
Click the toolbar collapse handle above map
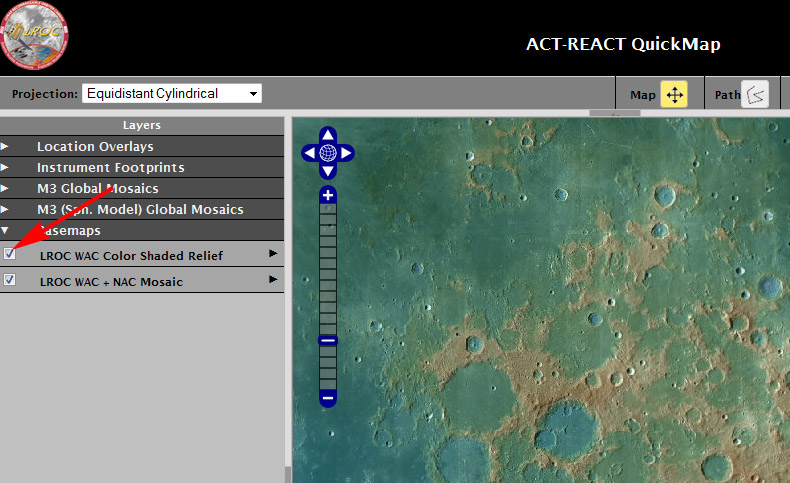click(615, 113)
